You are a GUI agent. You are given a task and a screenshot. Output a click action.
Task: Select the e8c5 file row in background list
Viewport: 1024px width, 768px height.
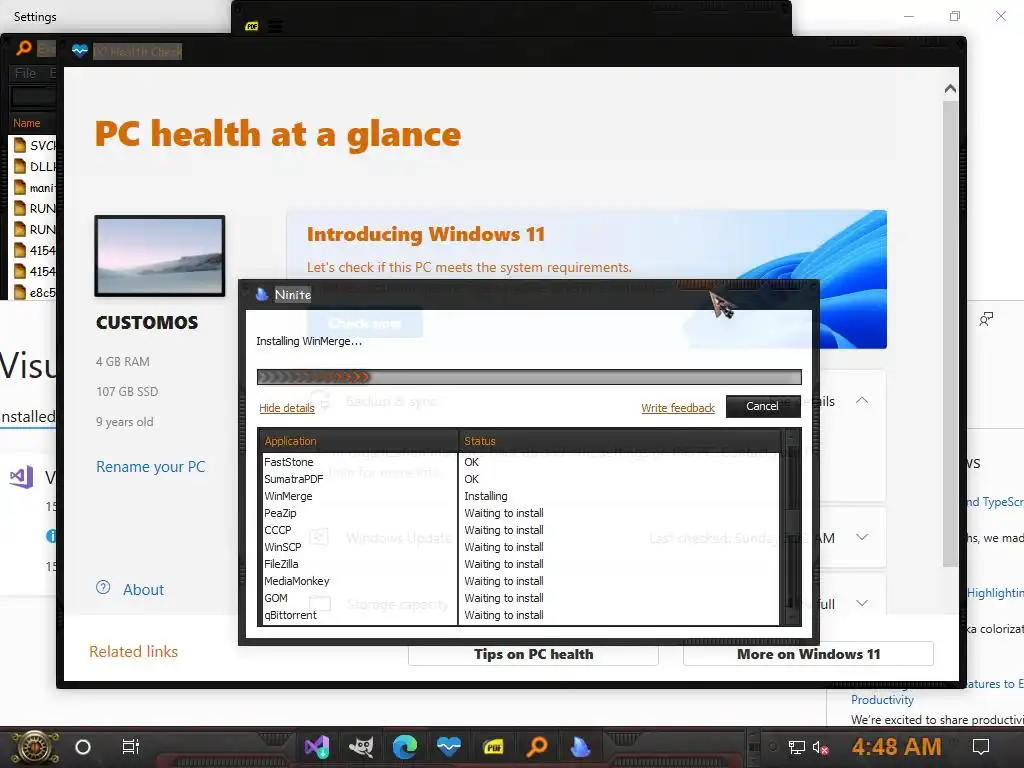coord(35,293)
